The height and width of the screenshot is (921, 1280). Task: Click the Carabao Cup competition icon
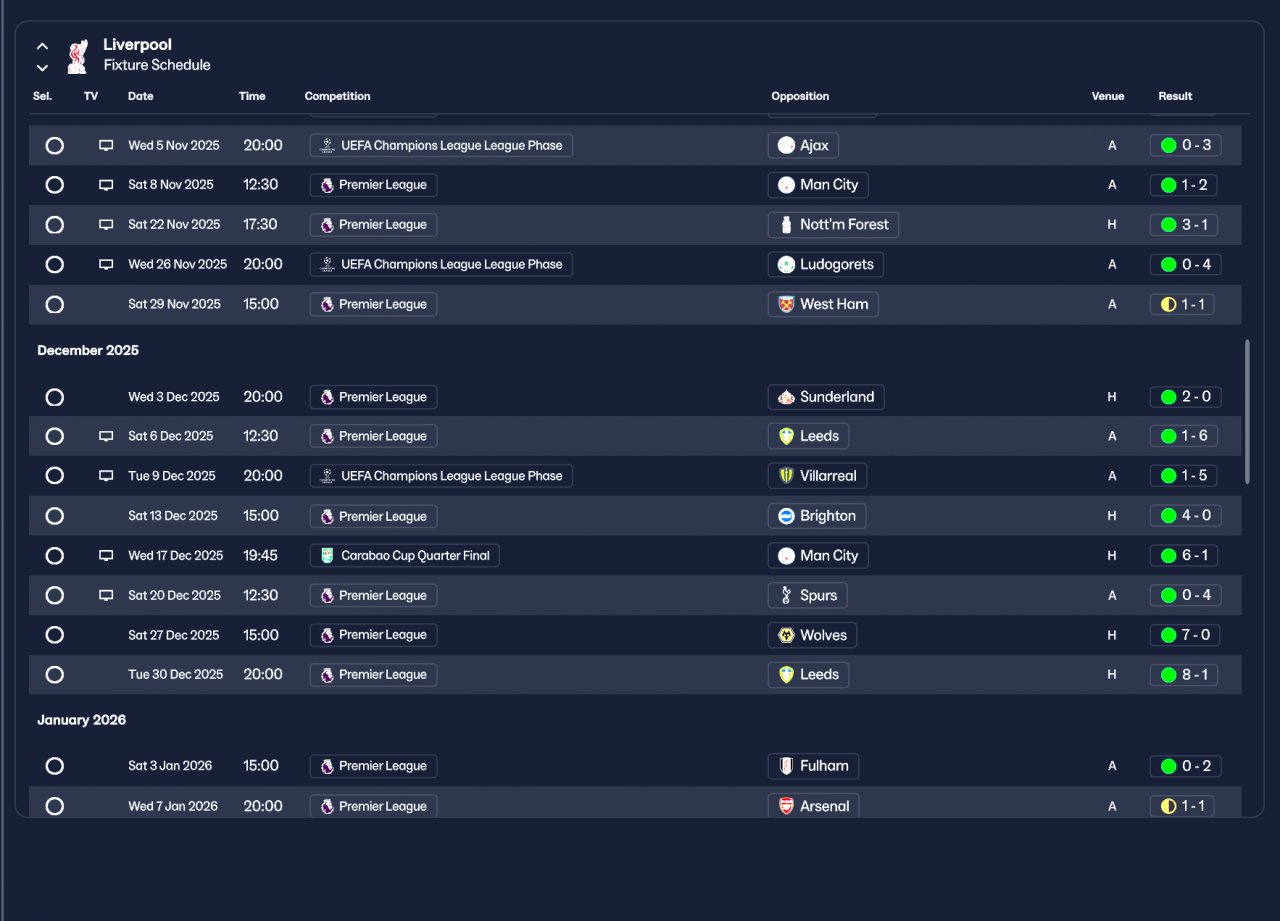pos(327,556)
